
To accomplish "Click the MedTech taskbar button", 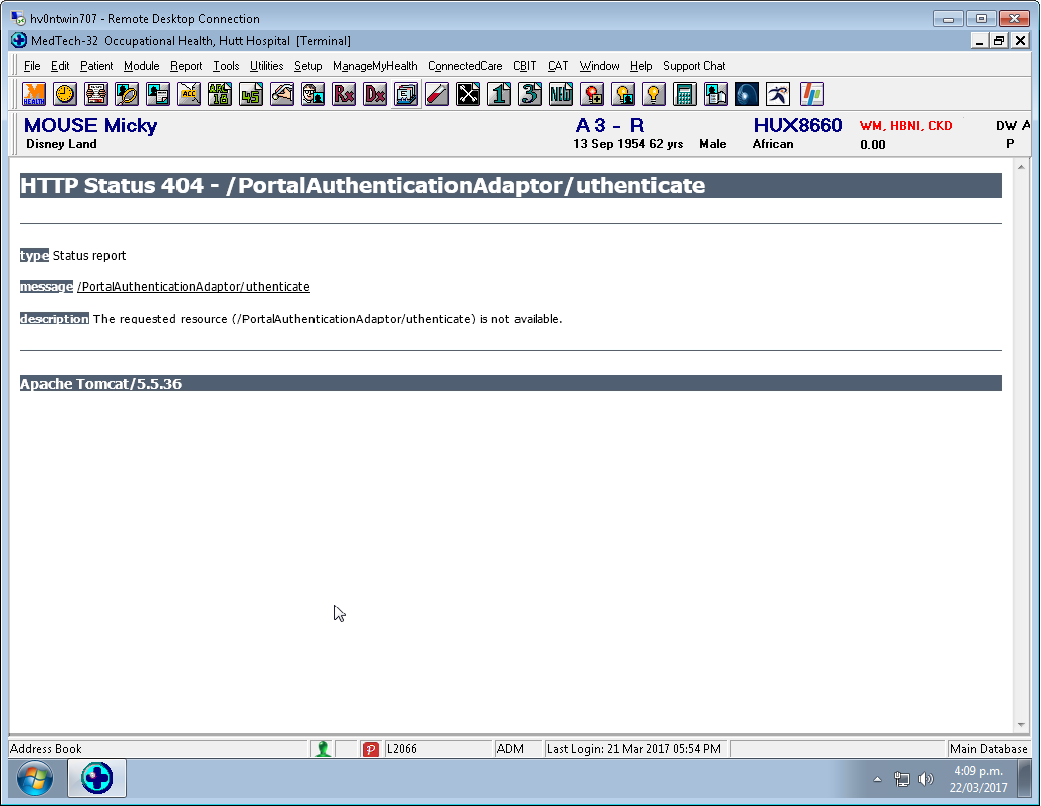I will click(x=97, y=778).
